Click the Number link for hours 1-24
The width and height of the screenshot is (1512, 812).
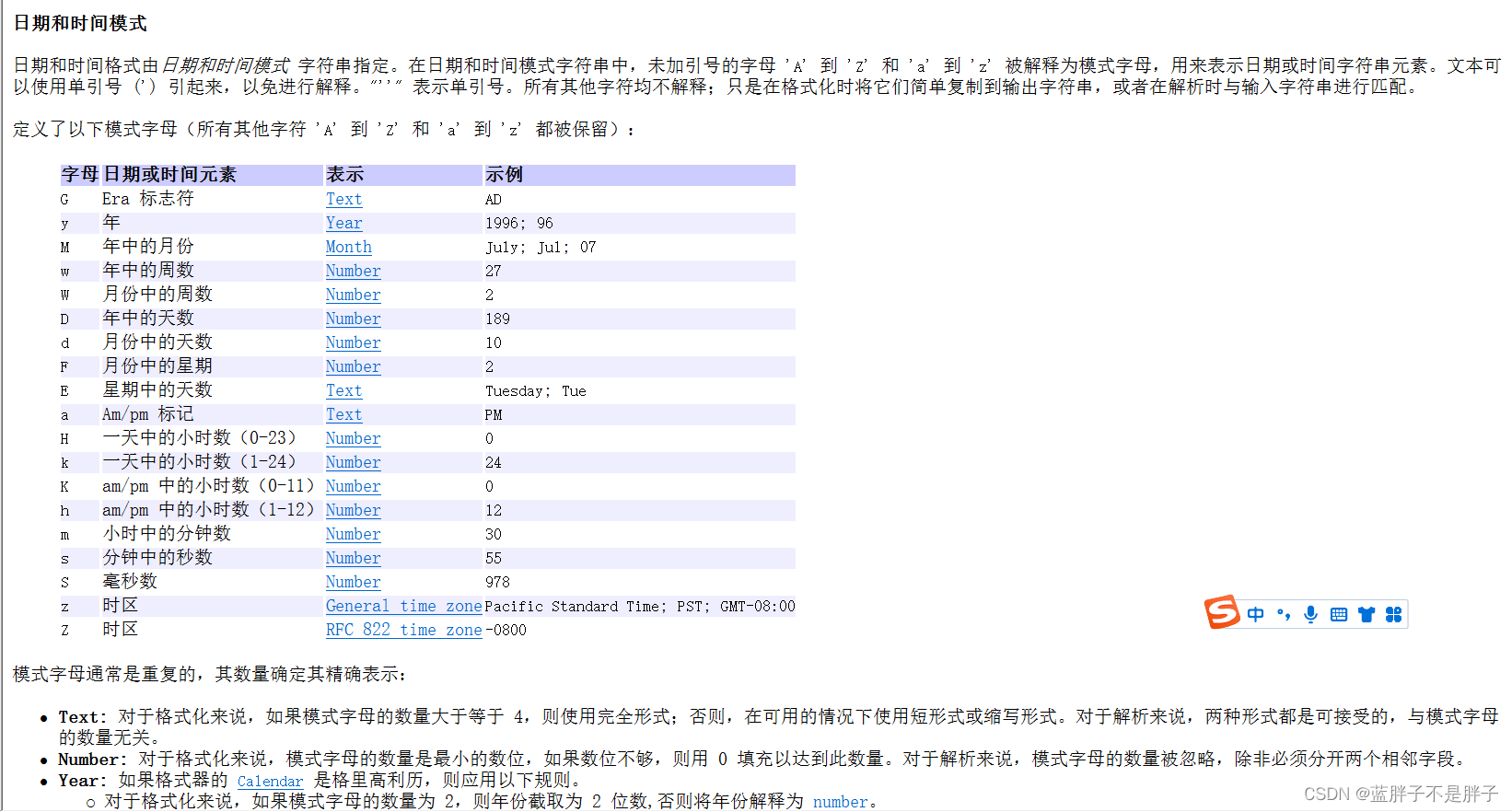[x=353, y=462]
